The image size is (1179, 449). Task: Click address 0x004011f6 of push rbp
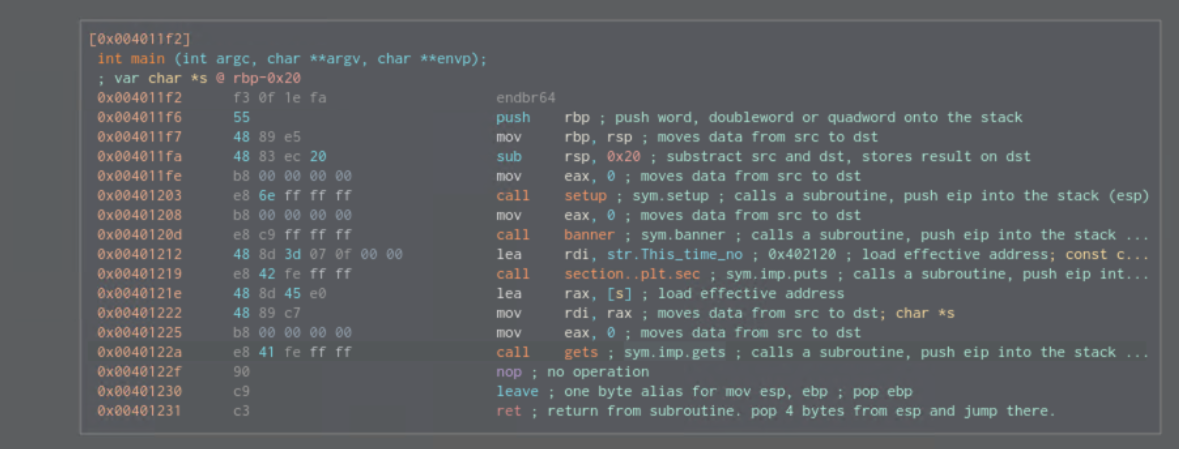139,117
